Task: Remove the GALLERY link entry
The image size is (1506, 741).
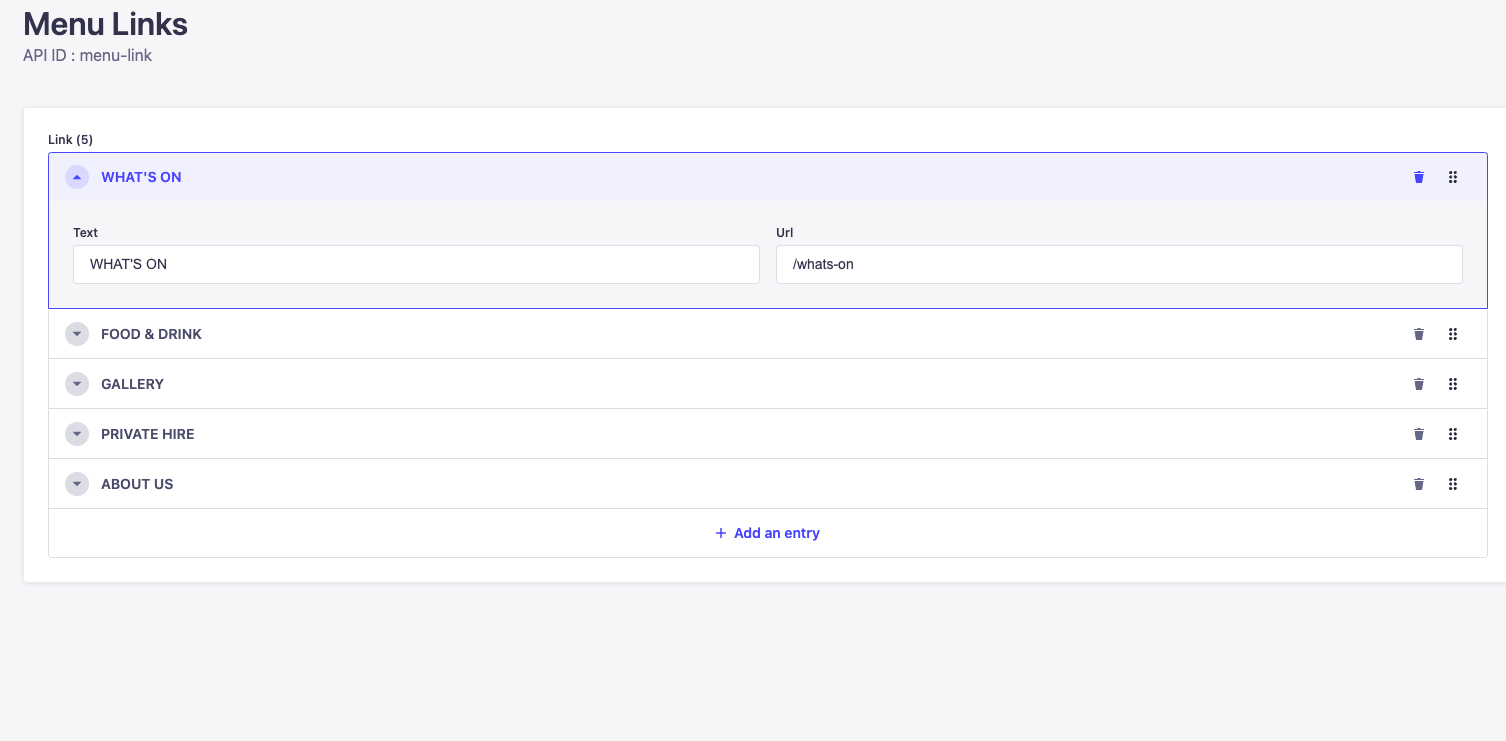Action: tap(1418, 384)
